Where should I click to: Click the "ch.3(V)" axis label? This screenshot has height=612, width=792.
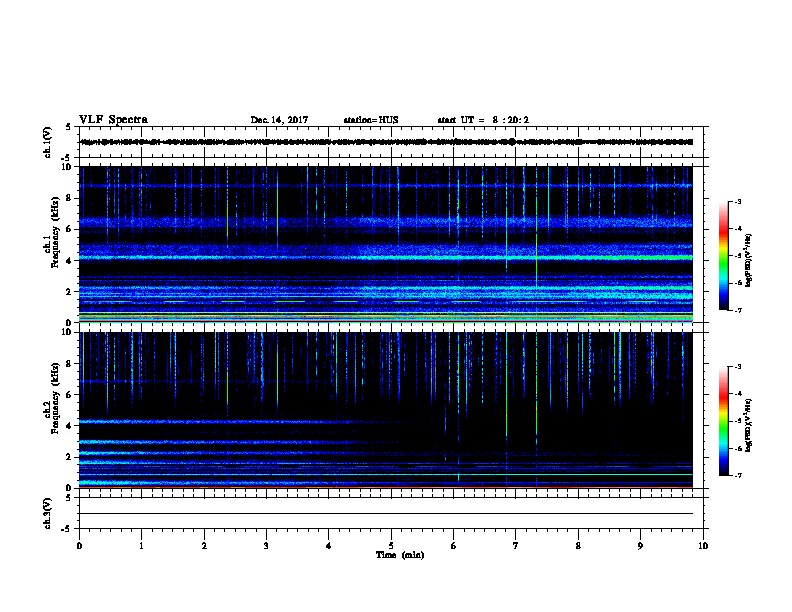click(48, 513)
